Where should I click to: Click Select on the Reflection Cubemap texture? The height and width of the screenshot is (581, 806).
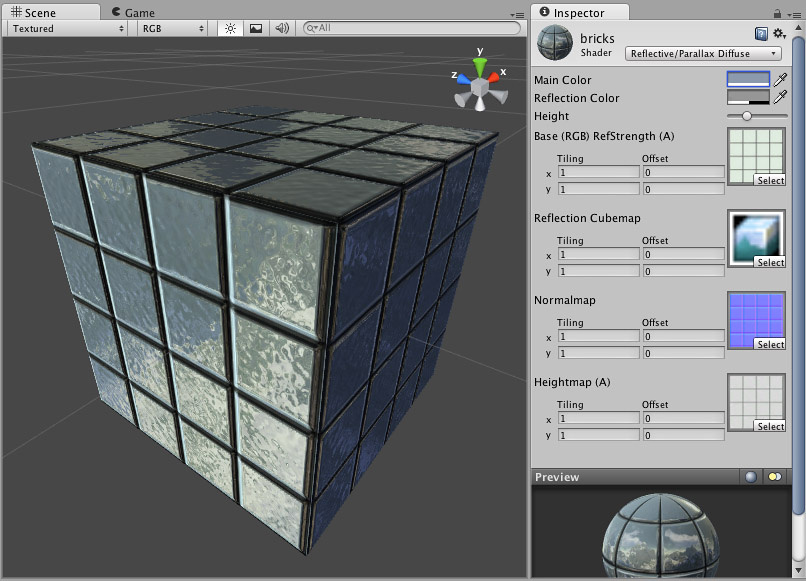[770, 262]
